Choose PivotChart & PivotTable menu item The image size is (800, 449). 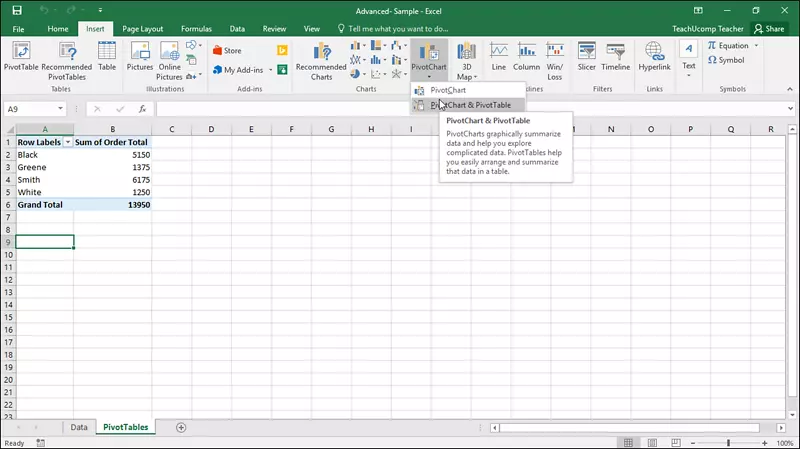[468, 105]
